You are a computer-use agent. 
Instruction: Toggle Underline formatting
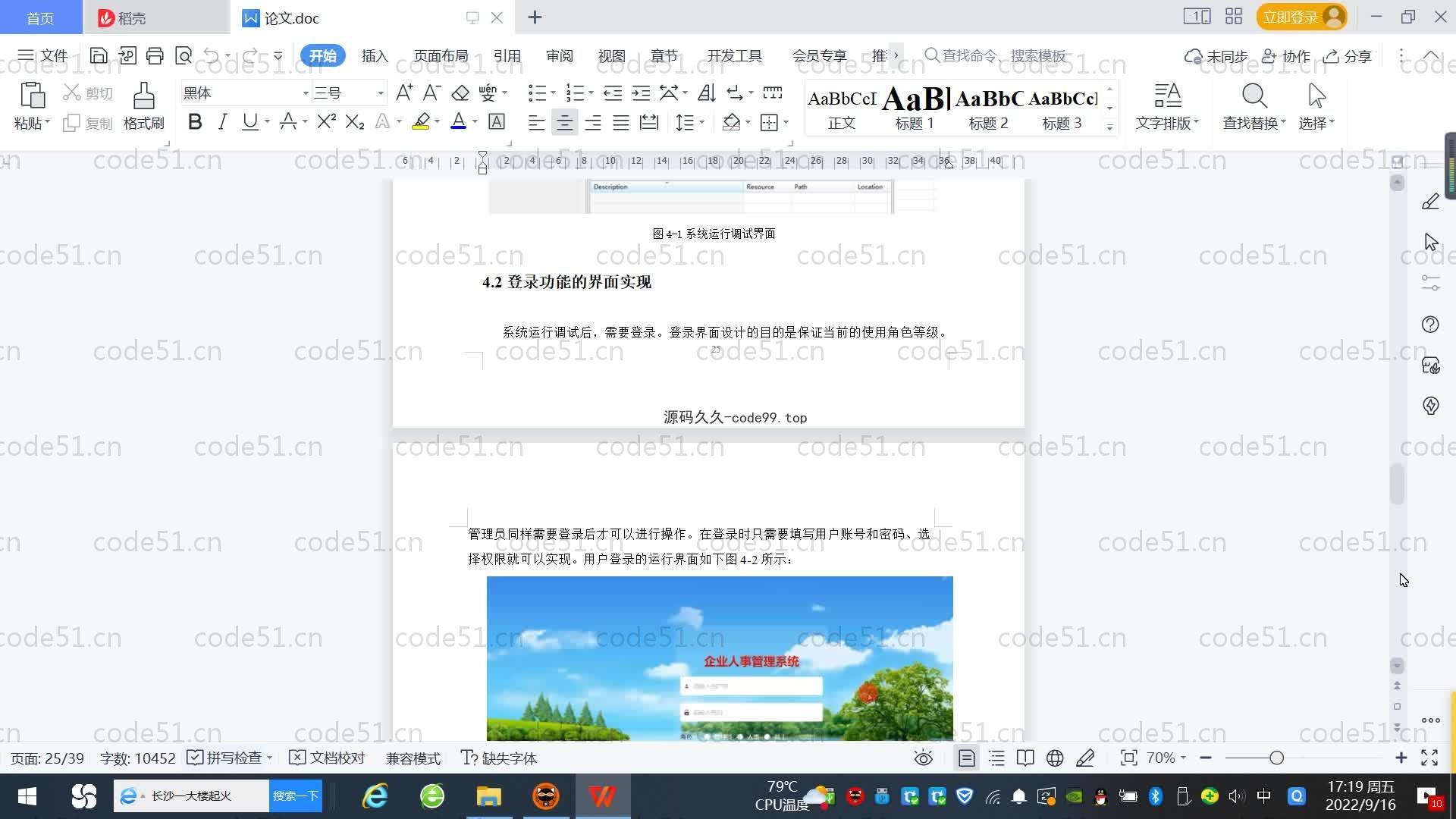(x=249, y=121)
